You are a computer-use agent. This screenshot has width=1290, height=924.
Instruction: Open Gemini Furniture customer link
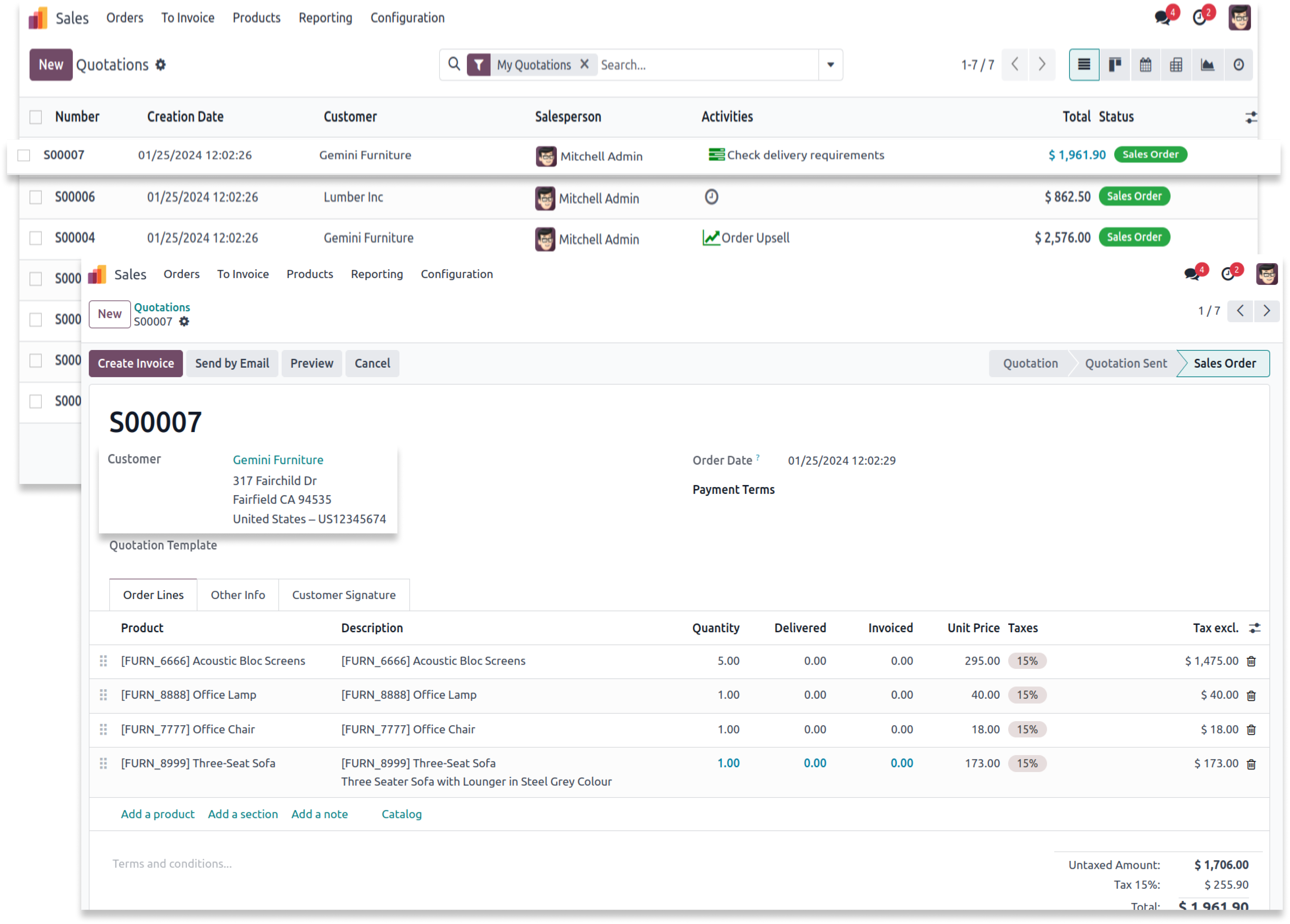[x=278, y=460]
